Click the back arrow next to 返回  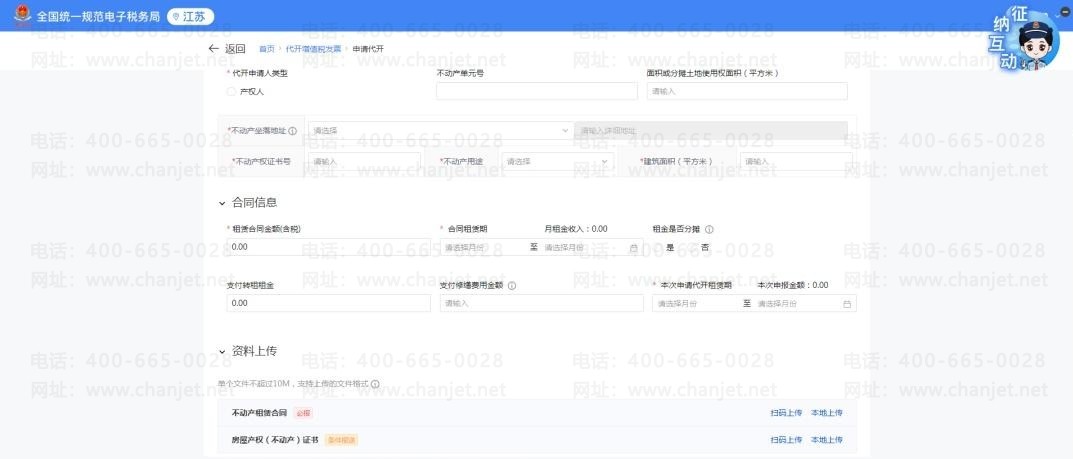coord(214,49)
